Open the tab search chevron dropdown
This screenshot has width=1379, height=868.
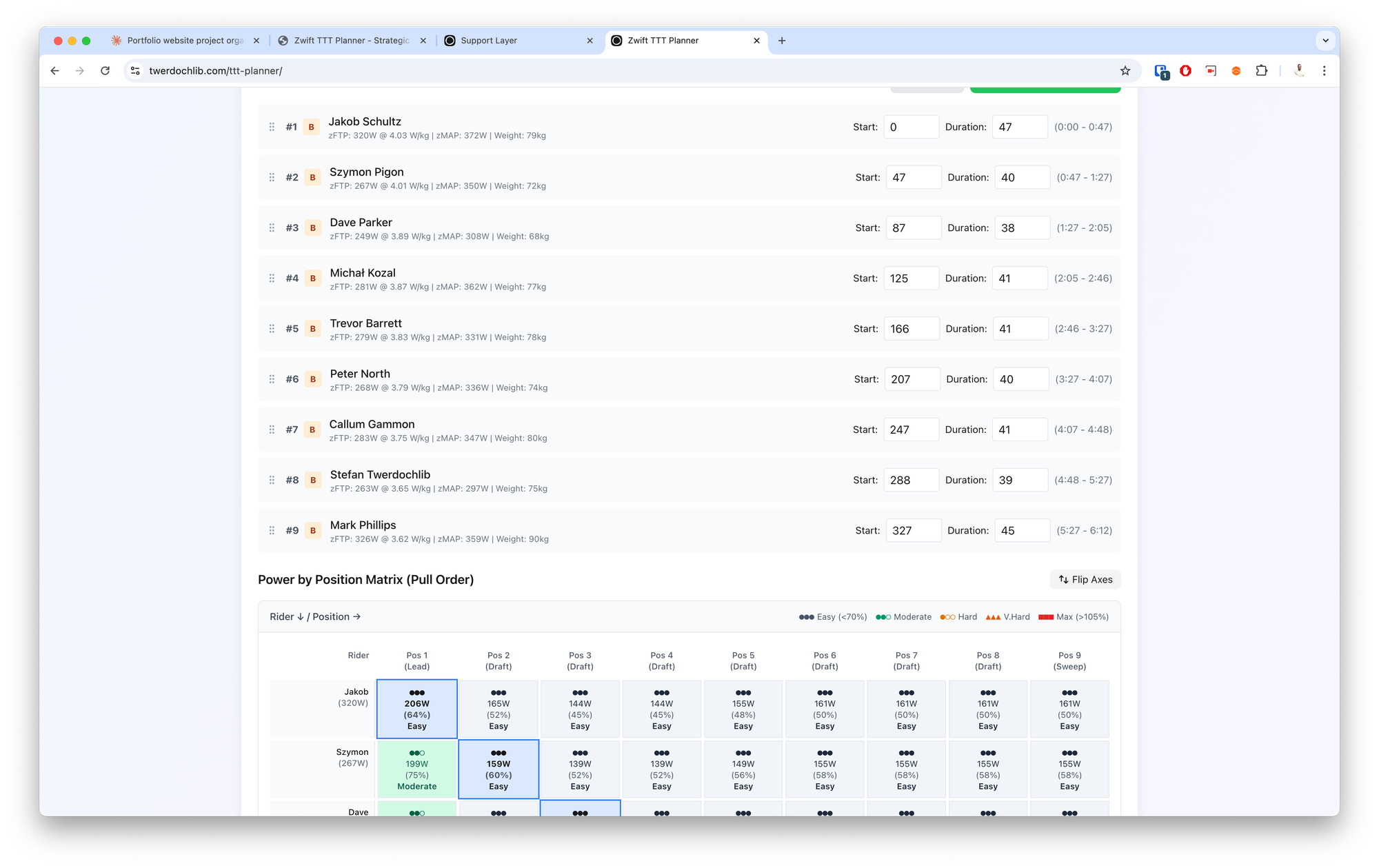coord(1325,40)
